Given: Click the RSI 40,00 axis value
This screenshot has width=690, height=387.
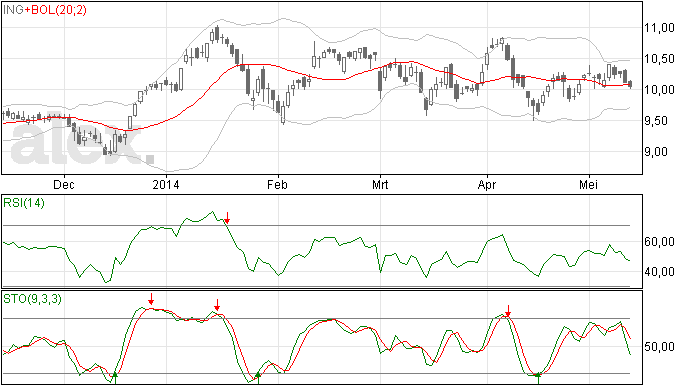Looking at the screenshot, I should pyautogui.click(x=659, y=272).
